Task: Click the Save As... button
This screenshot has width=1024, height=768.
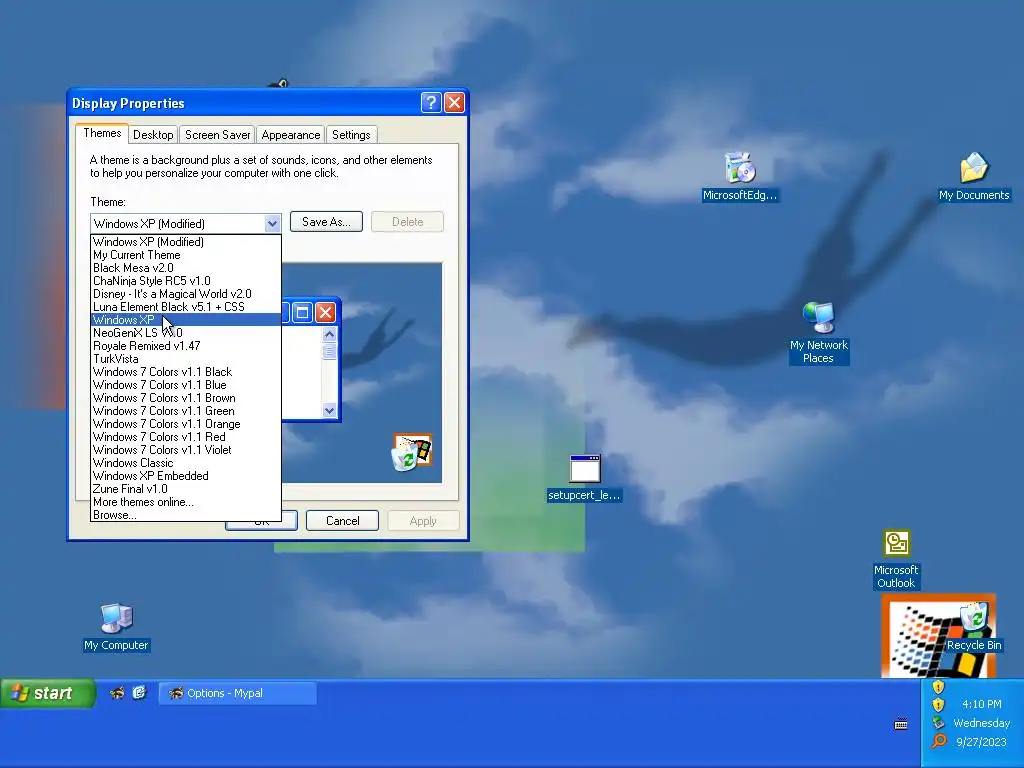Action: point(326,222)
